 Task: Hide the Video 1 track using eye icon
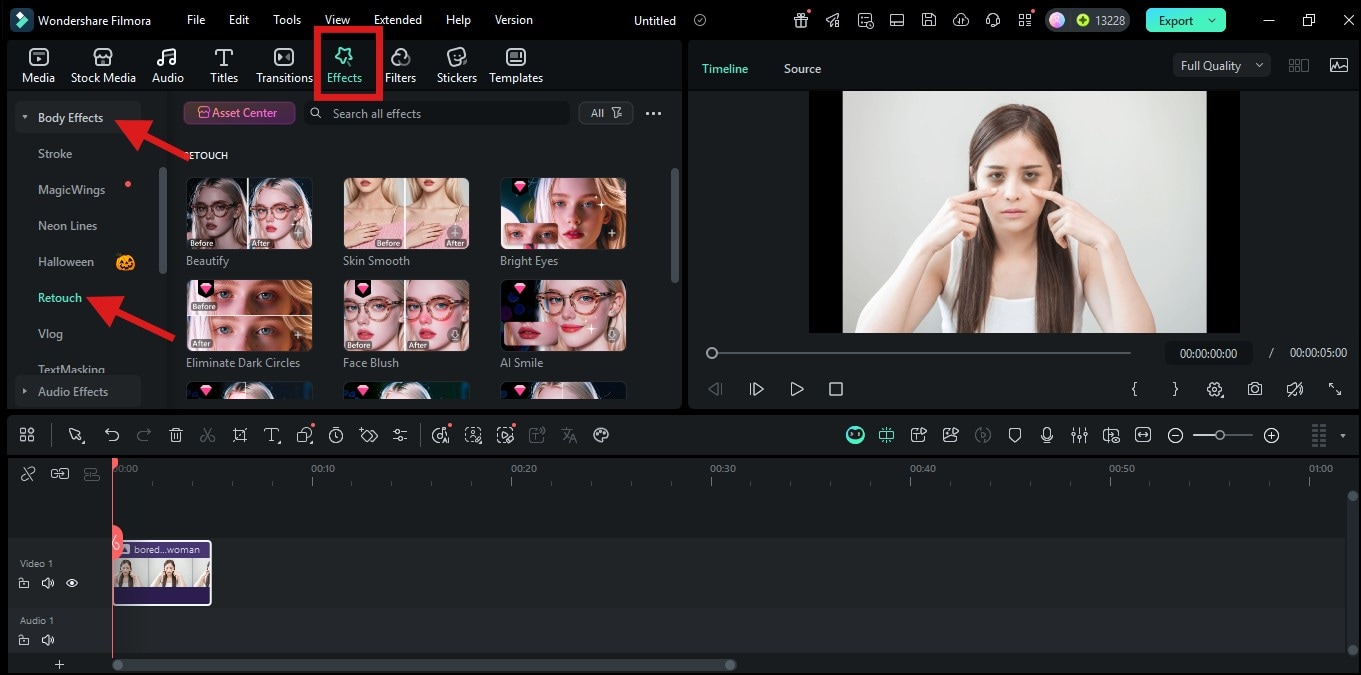[72, 583]
